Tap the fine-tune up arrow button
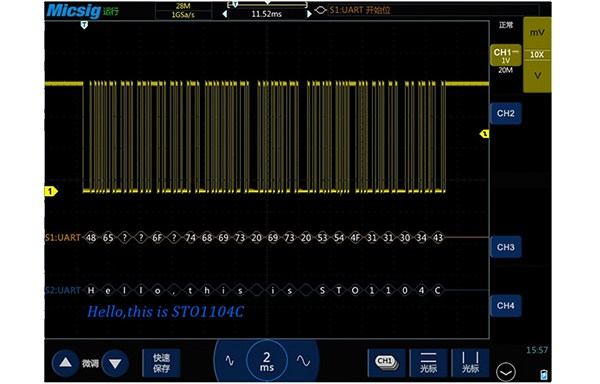Screen dimensions: 600x384 click(x=66, y=362)
